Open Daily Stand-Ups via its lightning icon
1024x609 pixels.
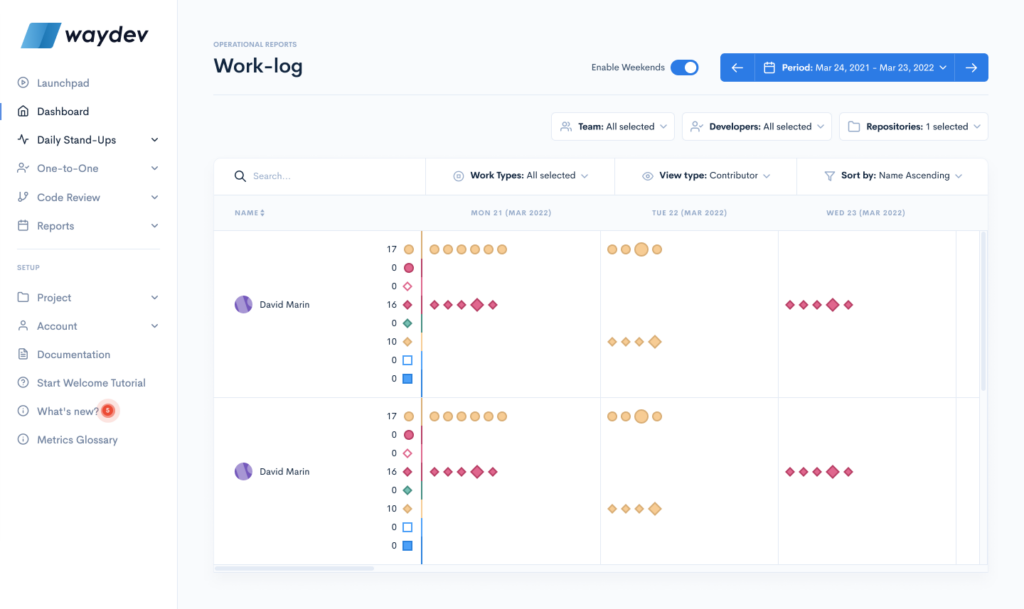click(23, 139)
